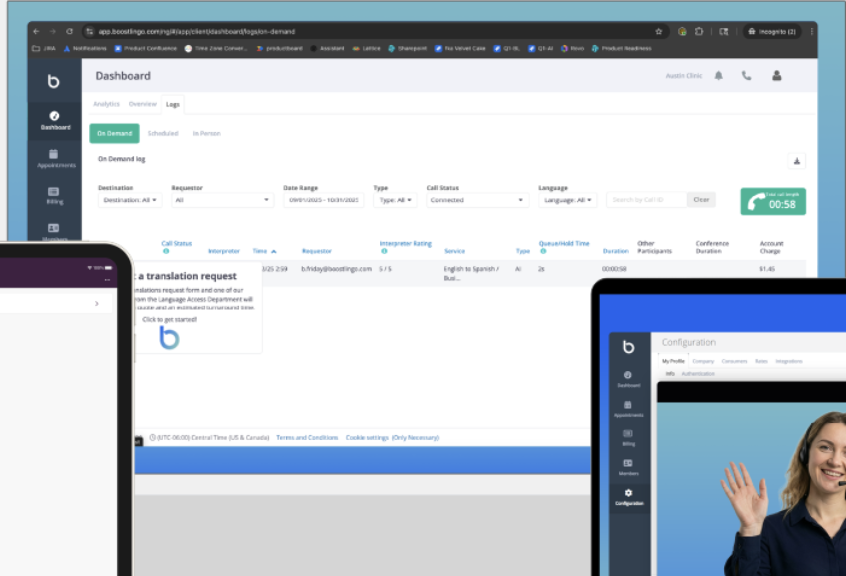This screenshot has height=576, width=846.
Task: Open the Date Range field
Action: click(x=324, y=200)
